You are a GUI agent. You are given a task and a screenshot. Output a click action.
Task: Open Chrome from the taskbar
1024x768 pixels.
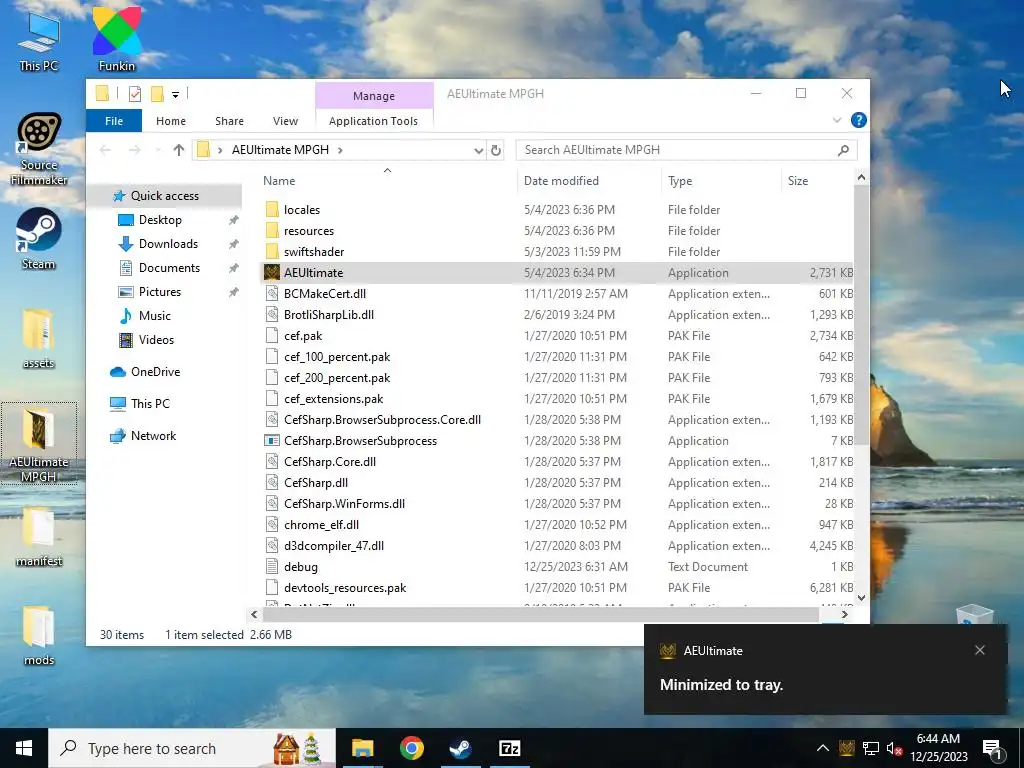click(411, 748)
